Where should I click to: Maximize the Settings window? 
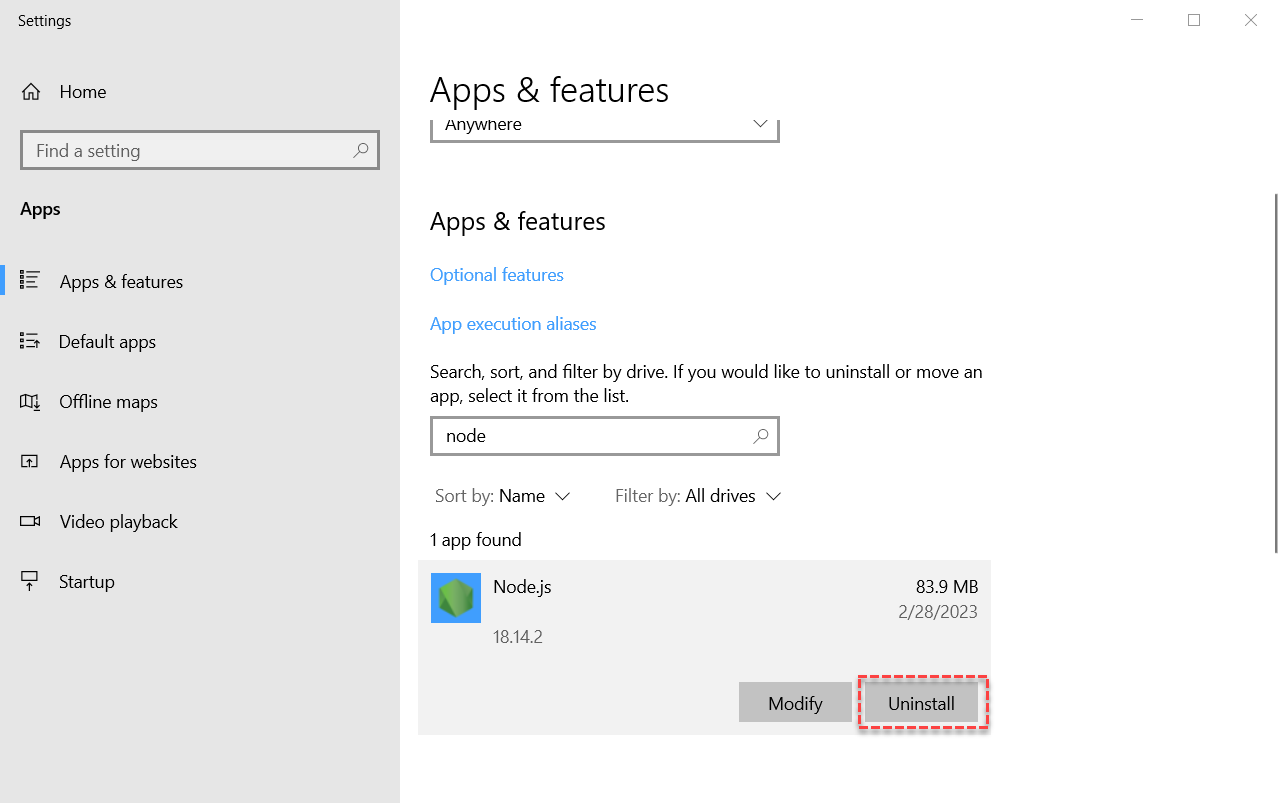1194,20
